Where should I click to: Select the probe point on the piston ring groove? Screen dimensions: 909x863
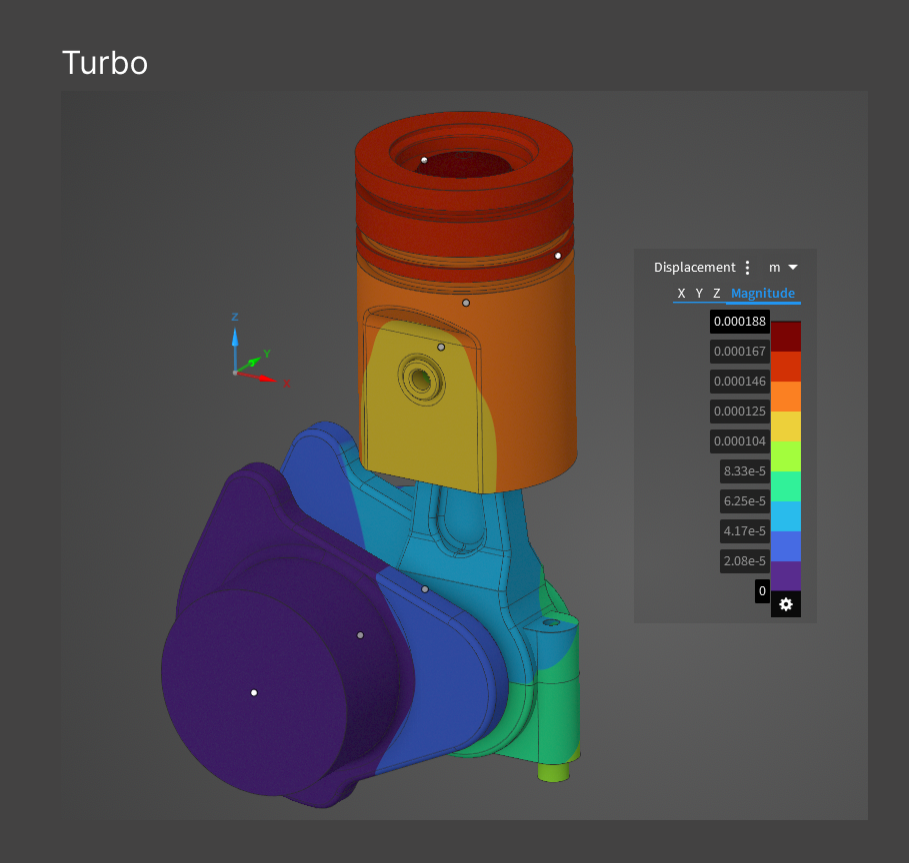[558, 256]
